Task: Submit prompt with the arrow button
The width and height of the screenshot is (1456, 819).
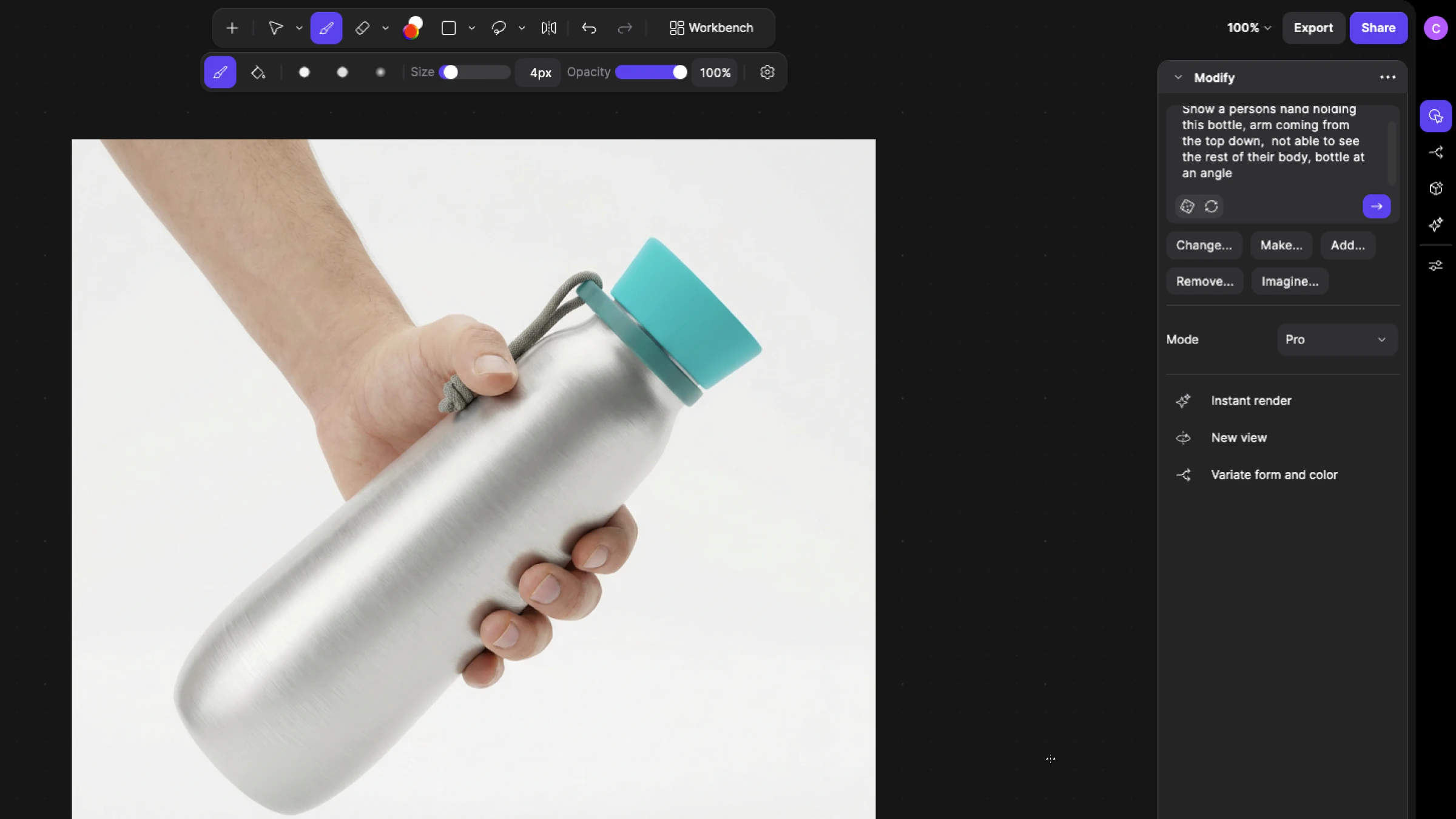Action: (1376, 207)
